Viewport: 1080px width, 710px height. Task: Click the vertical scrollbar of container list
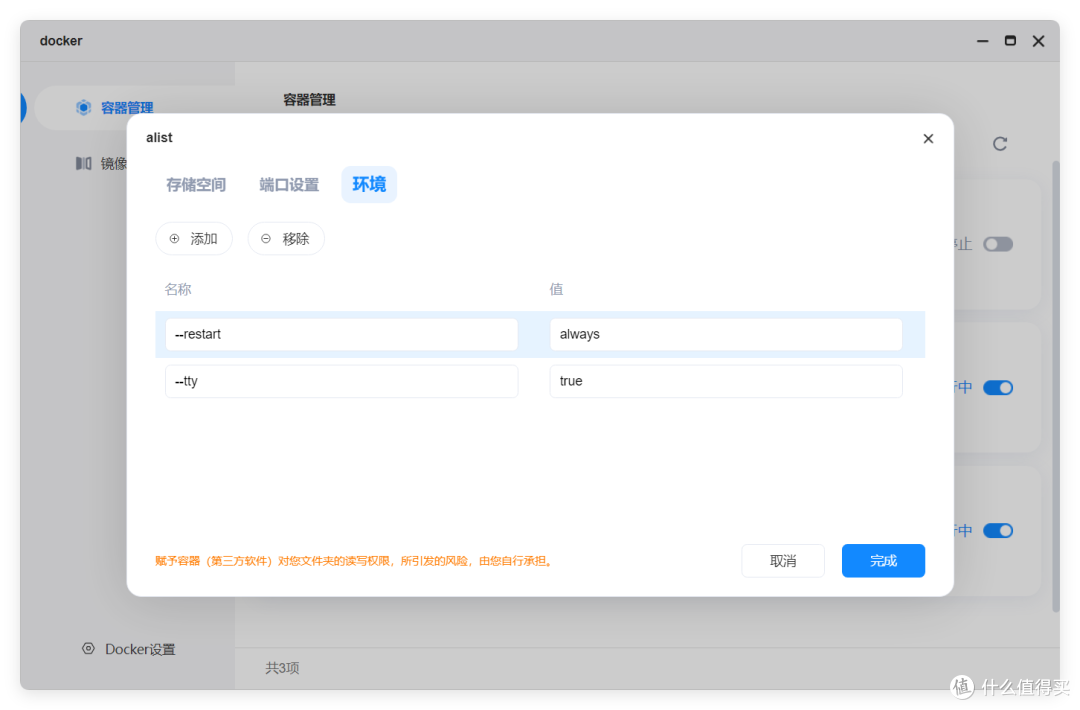coord(1056,386)
